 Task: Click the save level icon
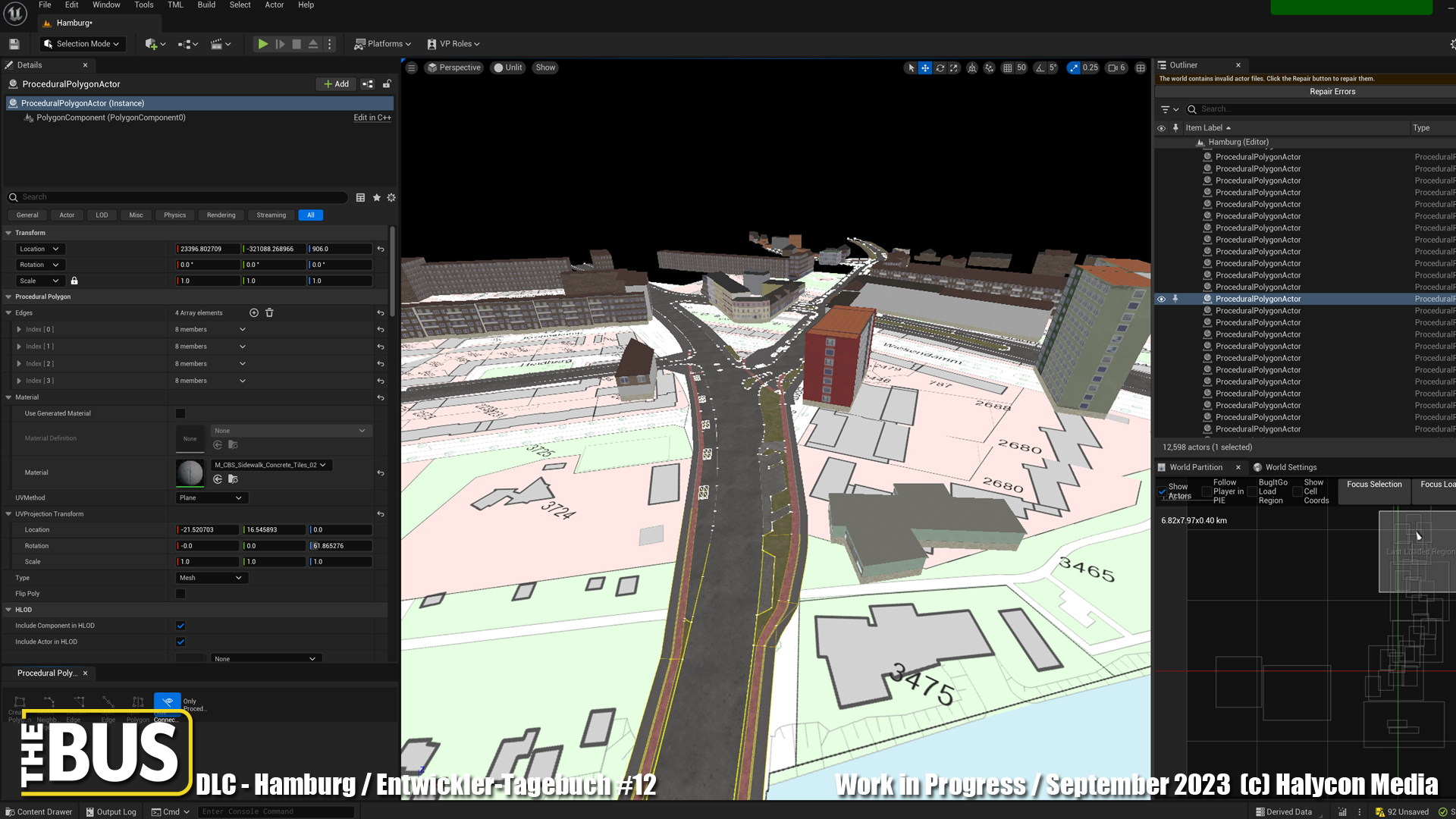pos(14,44)
